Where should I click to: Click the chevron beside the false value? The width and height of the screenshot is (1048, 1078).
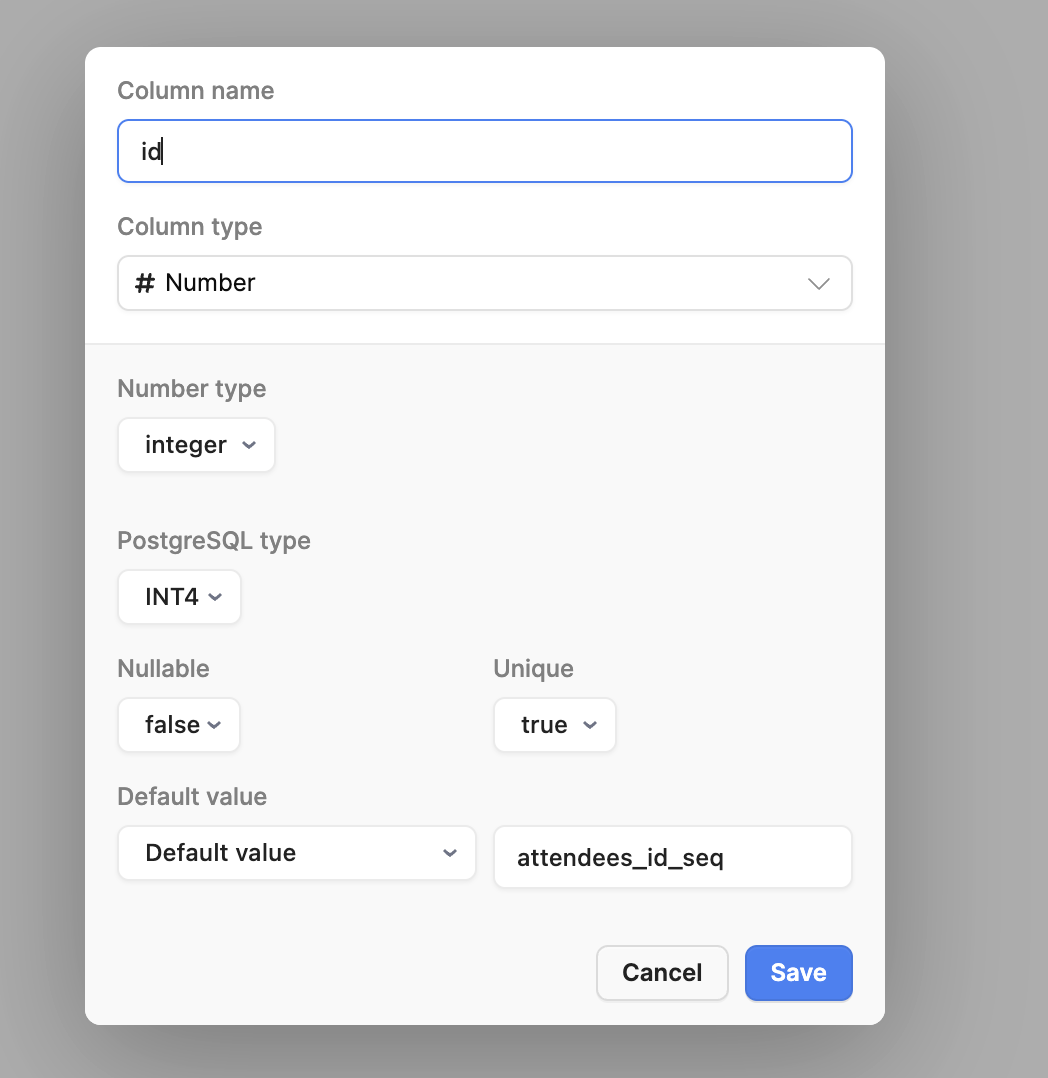point(215,725)
